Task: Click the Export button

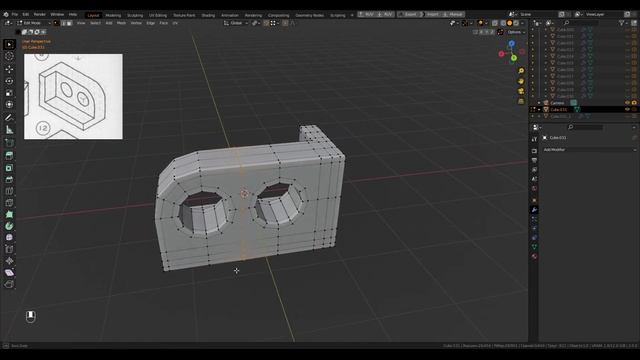Action: 410,14
